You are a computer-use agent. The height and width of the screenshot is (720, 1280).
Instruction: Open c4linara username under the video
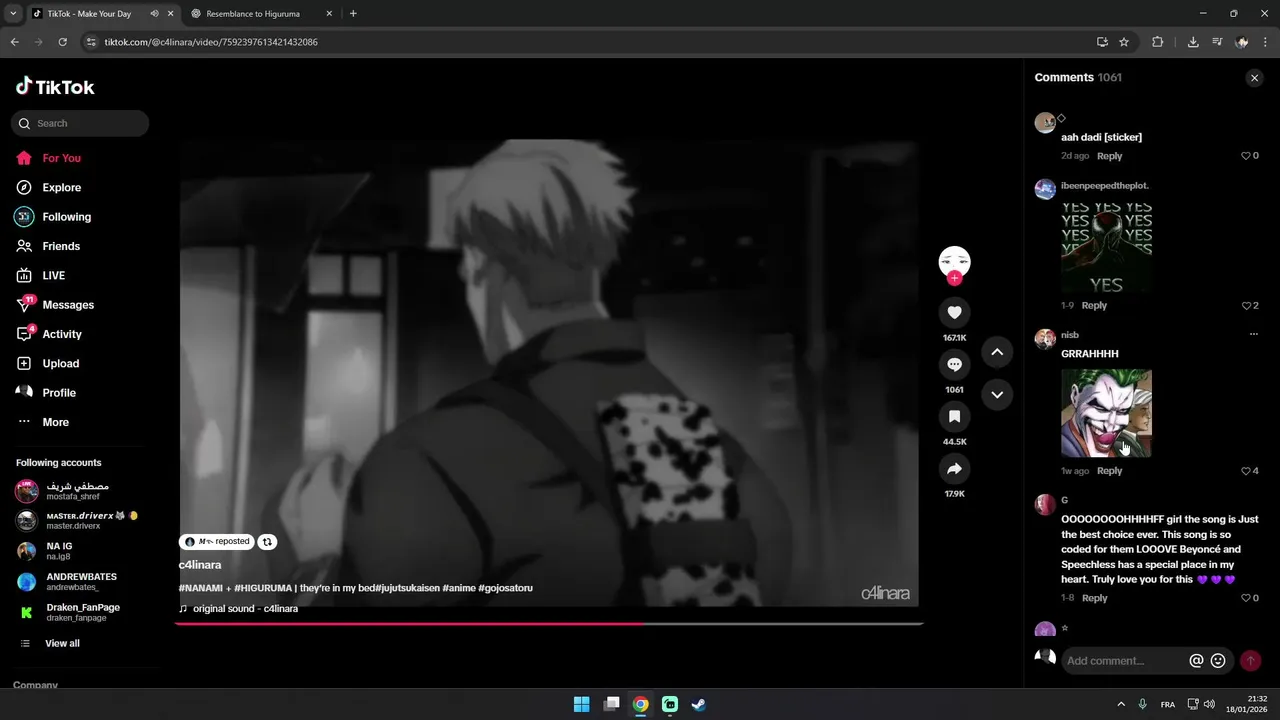pyautogui.click(x=200, y=565)
